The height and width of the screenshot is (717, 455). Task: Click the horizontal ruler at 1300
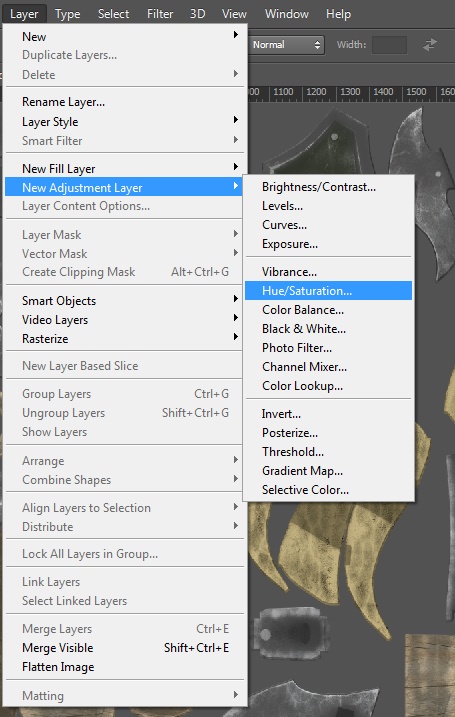click(350, 92)
